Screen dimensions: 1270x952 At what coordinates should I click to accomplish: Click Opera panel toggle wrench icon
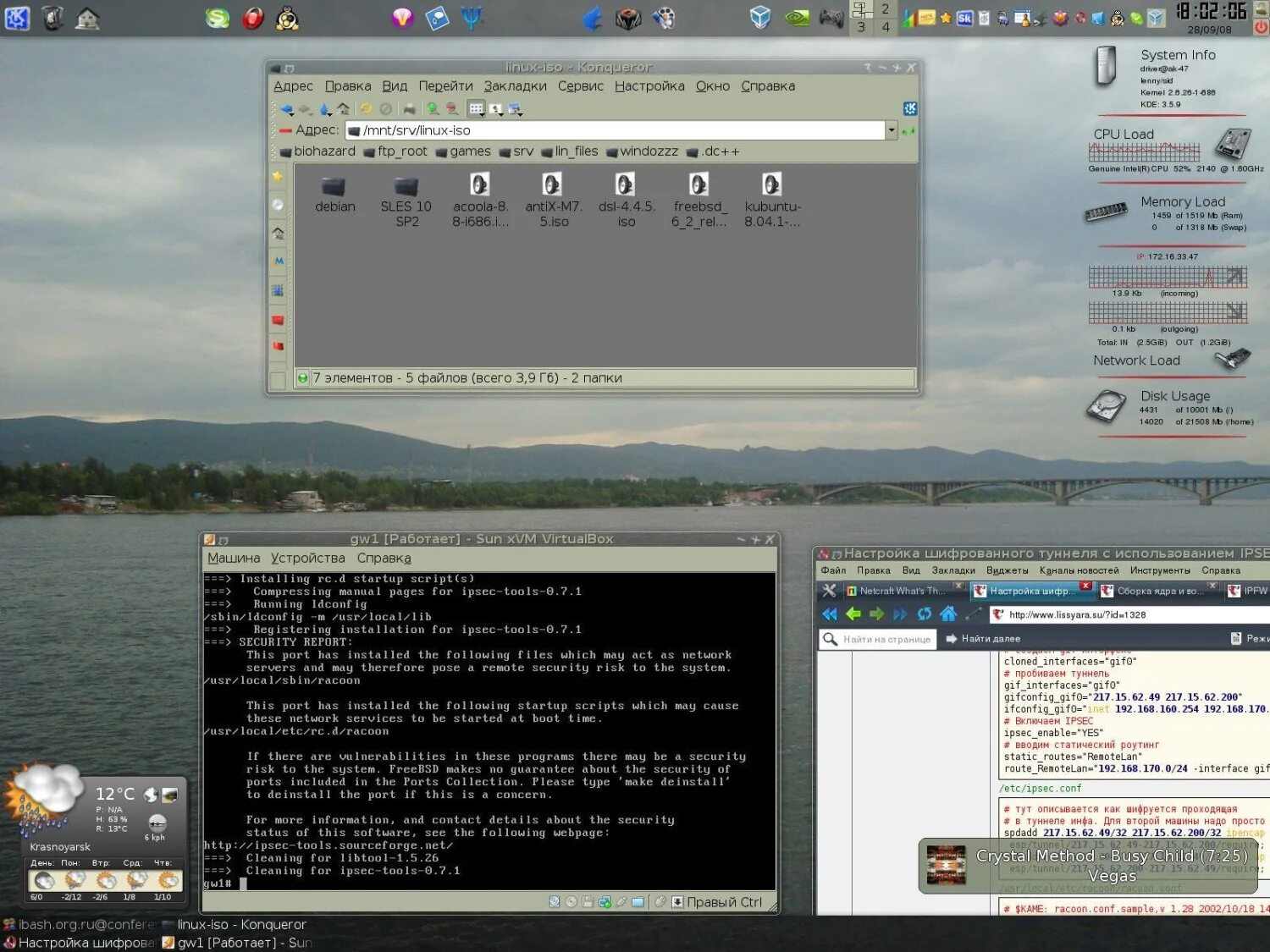[x=829, y=591]
